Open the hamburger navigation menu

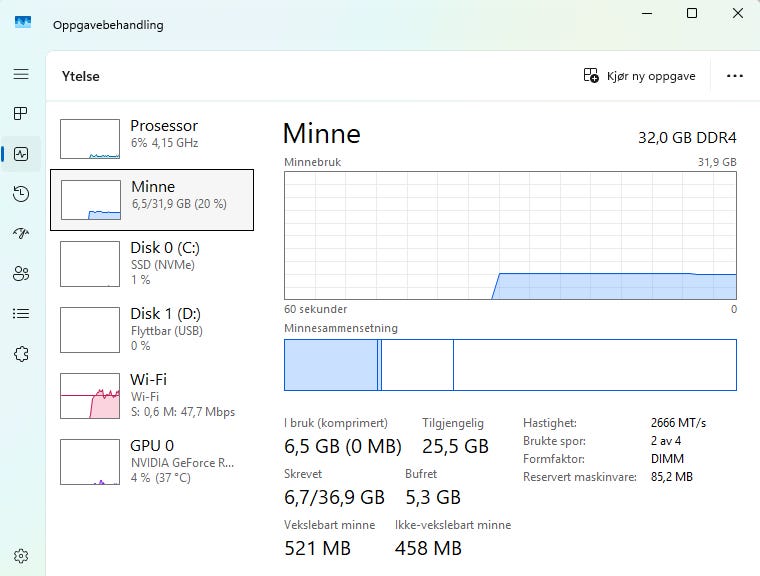click(x=21, y=74)
